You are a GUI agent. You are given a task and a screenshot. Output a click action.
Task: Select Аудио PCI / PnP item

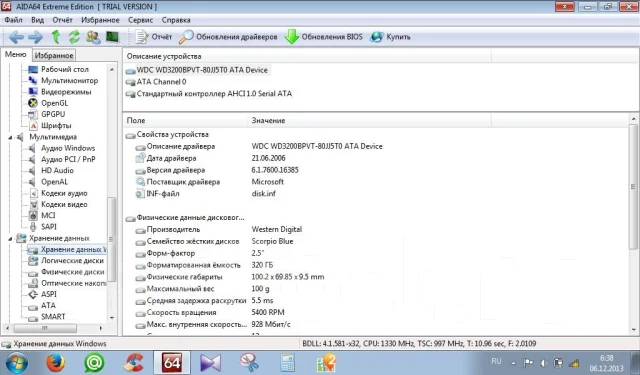pos(68,159)
